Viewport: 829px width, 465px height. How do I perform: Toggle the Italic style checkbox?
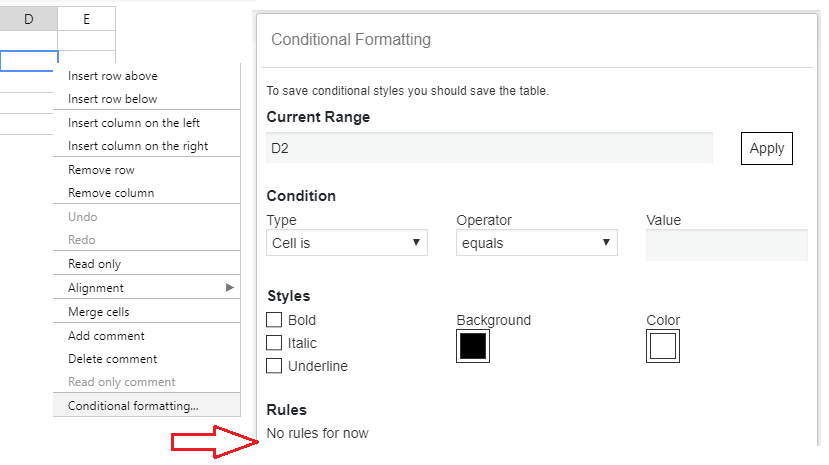coord(274,343)
